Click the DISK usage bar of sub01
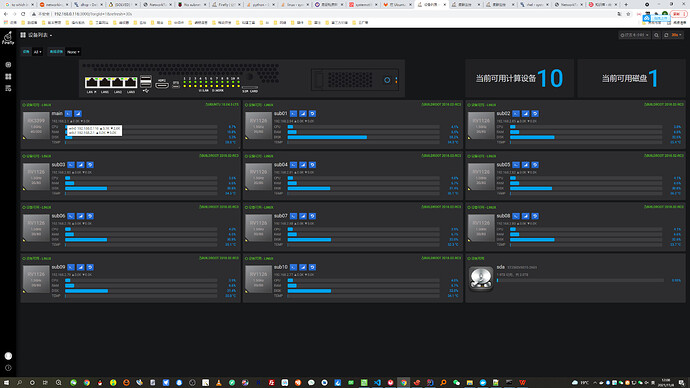This screenshot has width=690, height=388. [x=363, y=137]
